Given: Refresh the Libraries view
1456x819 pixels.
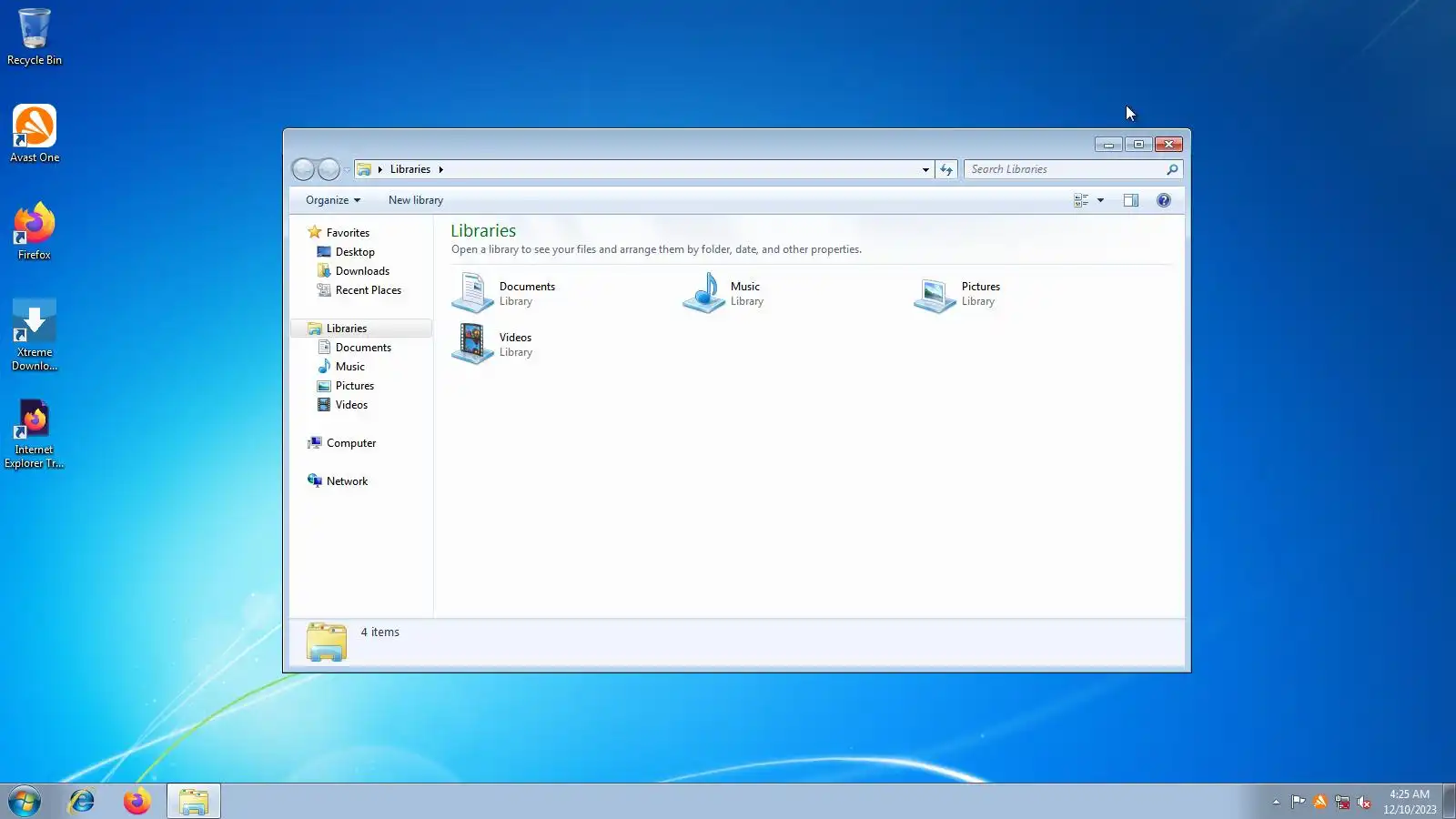Looking at the screenshot, I should pyautogui.click(x=946, y=169).
